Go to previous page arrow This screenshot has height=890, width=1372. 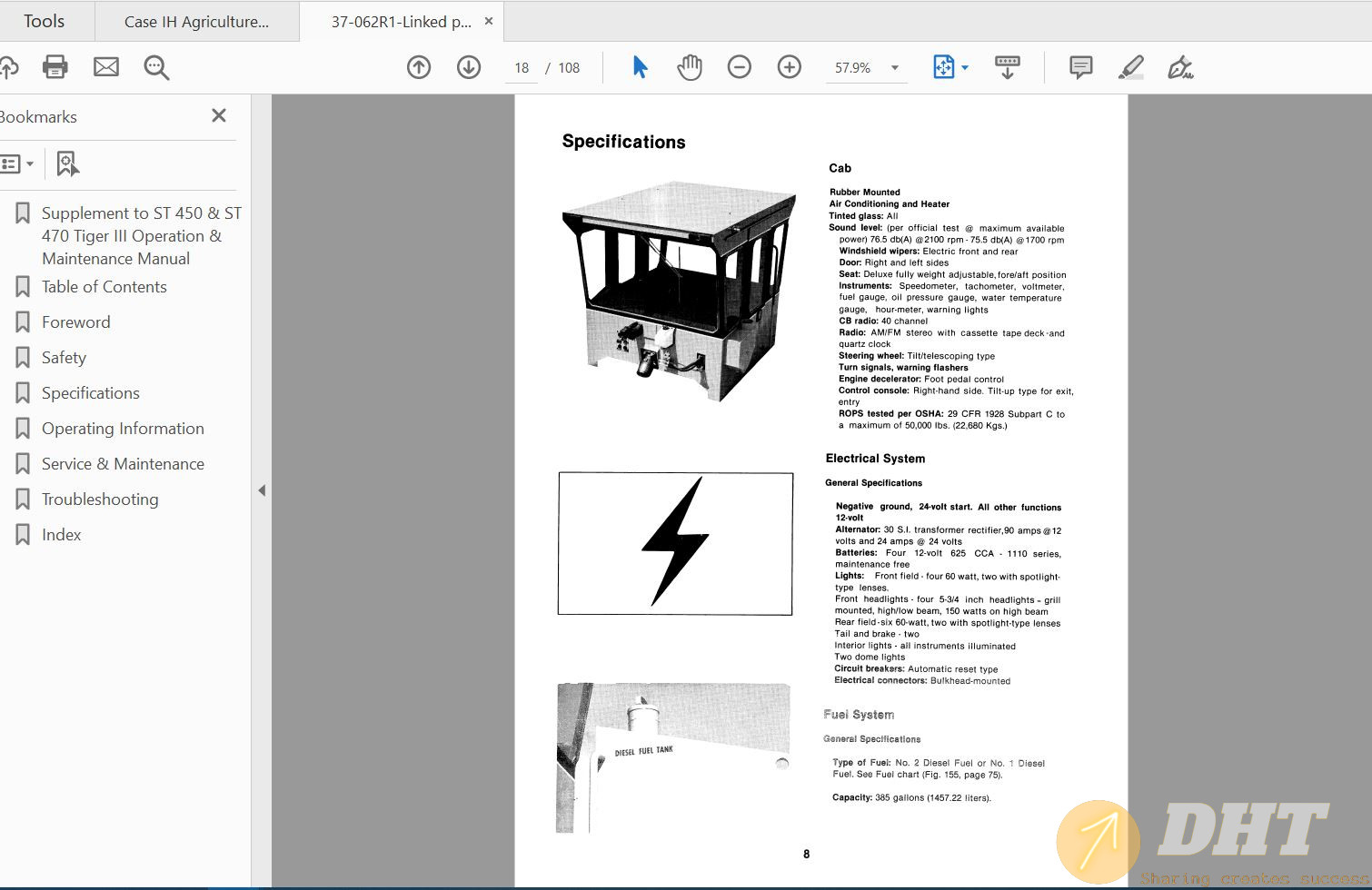pyautogui.click(x=419, y=67)
